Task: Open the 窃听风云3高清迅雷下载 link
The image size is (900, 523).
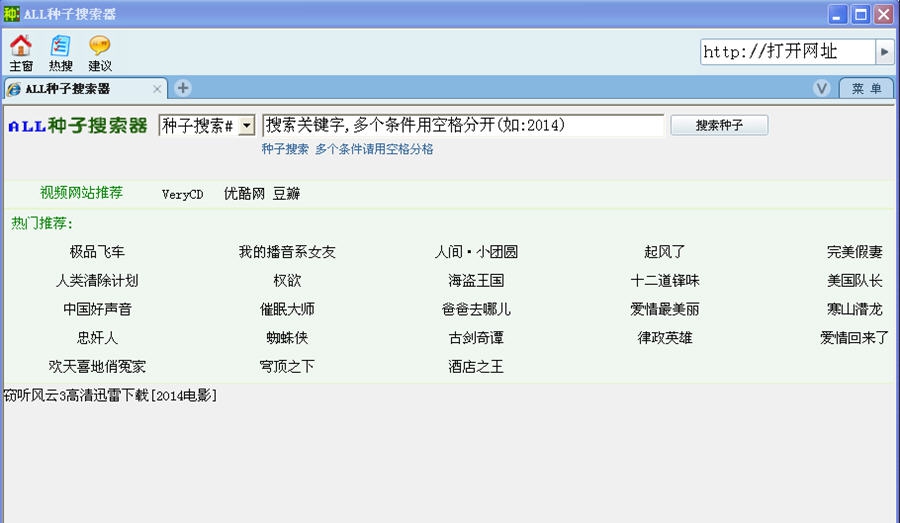Action: click(110, 396)
